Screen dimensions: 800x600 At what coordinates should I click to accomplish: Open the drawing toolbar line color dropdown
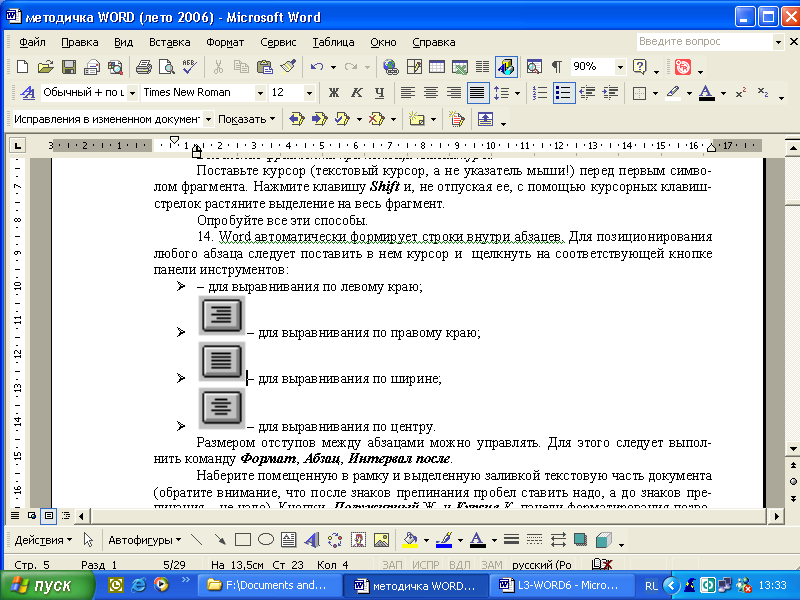(x=460, y=540)
